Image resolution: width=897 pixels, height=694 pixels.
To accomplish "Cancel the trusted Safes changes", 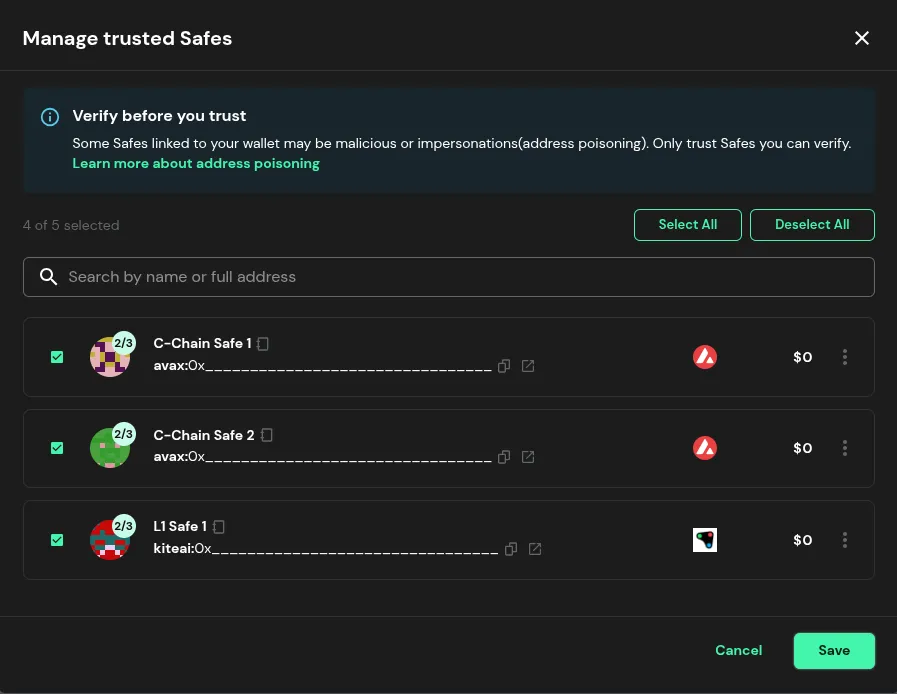I will coord(739,651).
